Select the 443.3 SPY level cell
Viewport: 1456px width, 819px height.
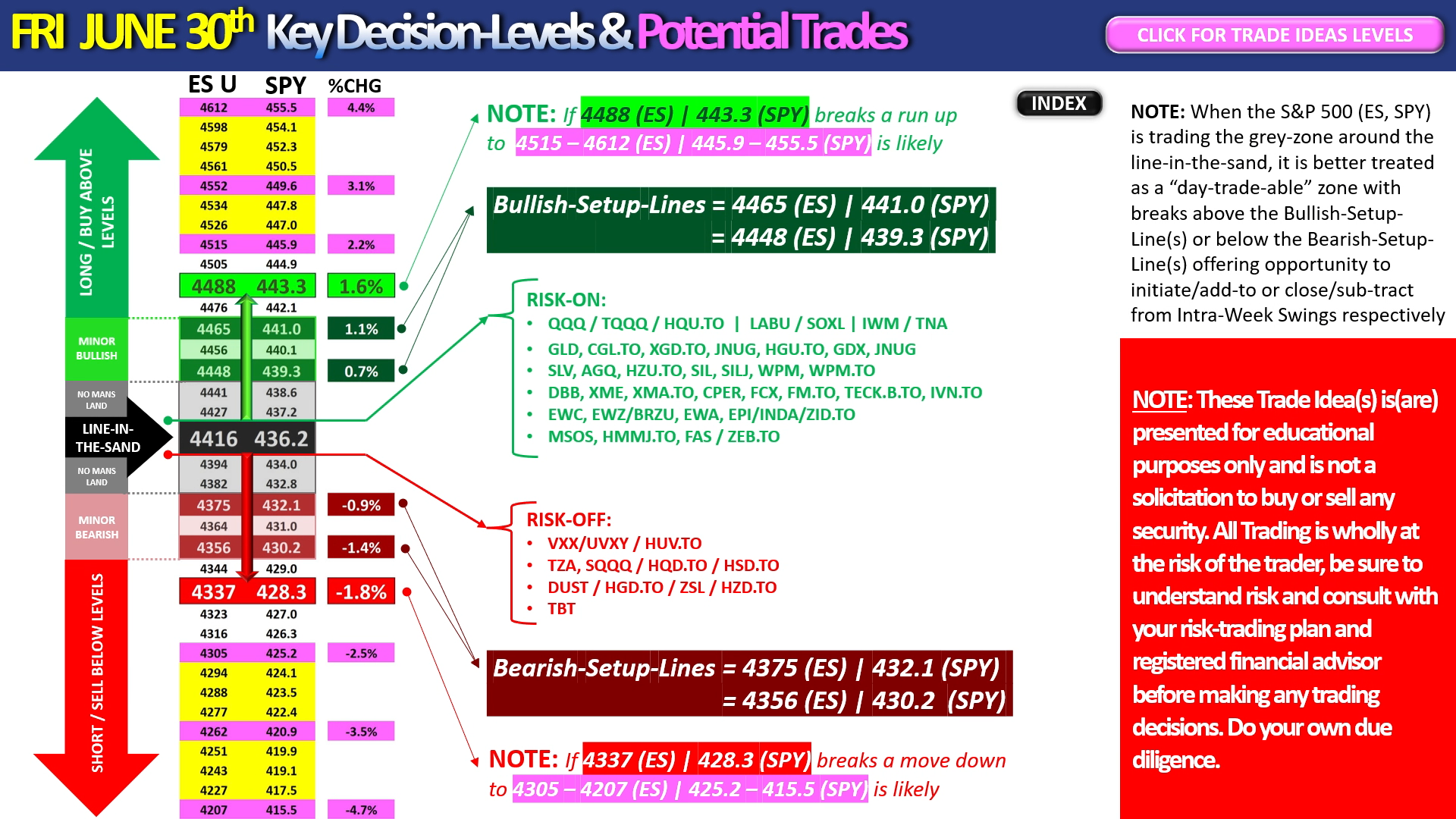coord(281,286)
